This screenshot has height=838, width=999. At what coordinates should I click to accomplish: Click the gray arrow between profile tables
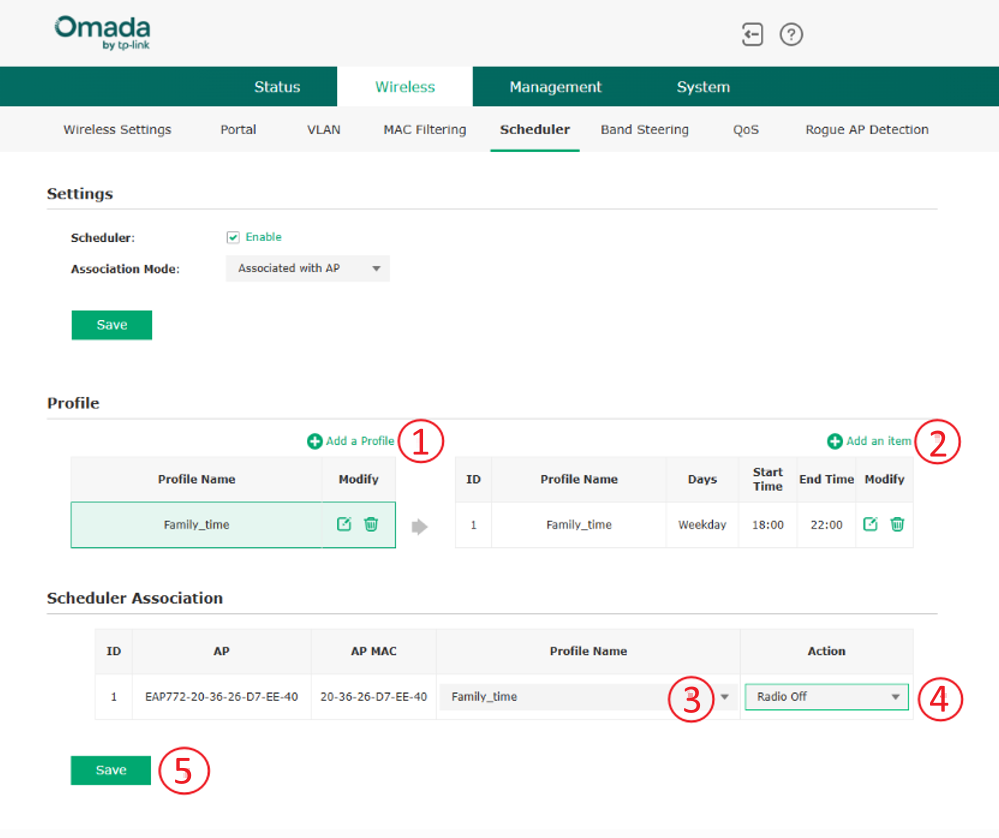[420, 524]
